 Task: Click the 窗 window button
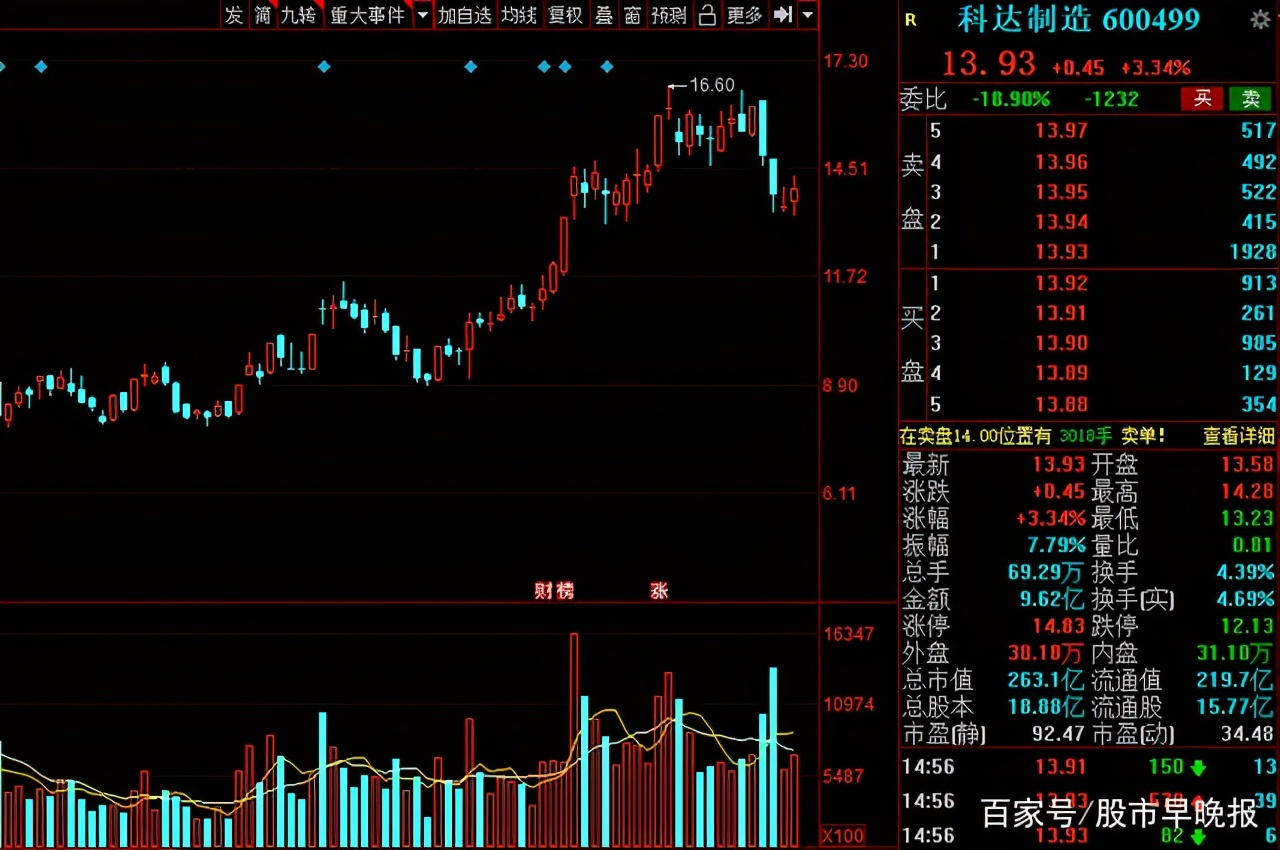tap(632, 15)
